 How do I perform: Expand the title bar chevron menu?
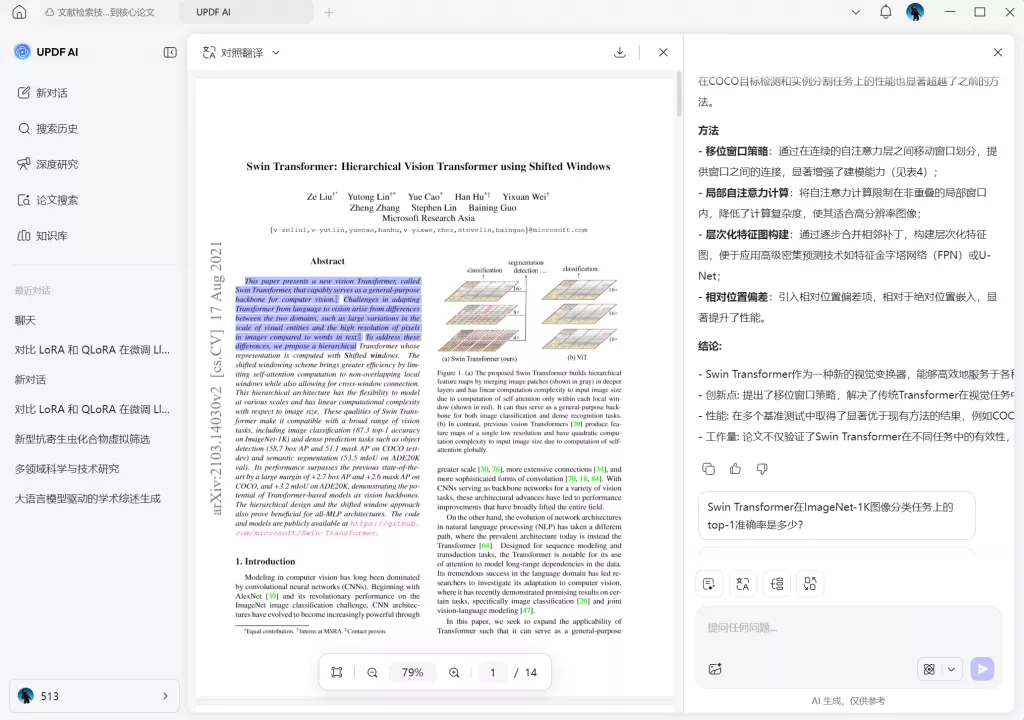(856, 12)
